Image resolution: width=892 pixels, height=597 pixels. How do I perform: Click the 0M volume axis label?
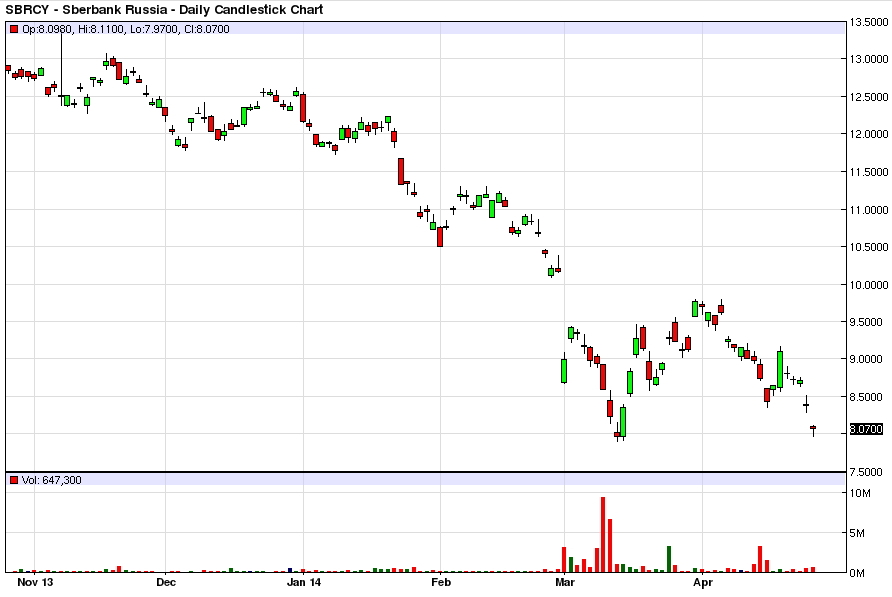[857, 573]
